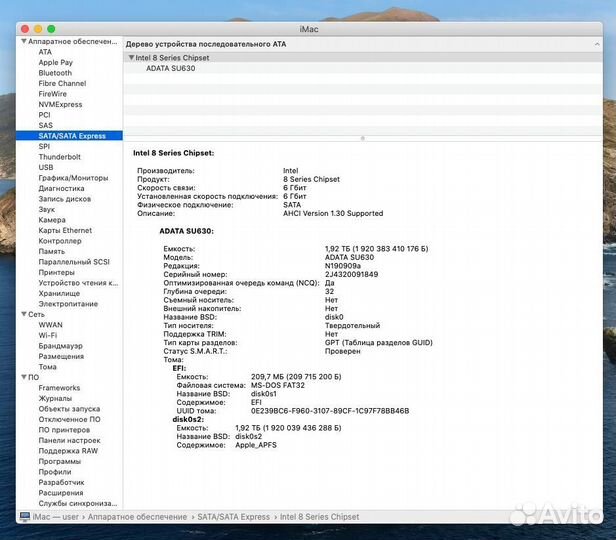Collapse the Аппаратное обеспечение section

click(x=24, y=41)
